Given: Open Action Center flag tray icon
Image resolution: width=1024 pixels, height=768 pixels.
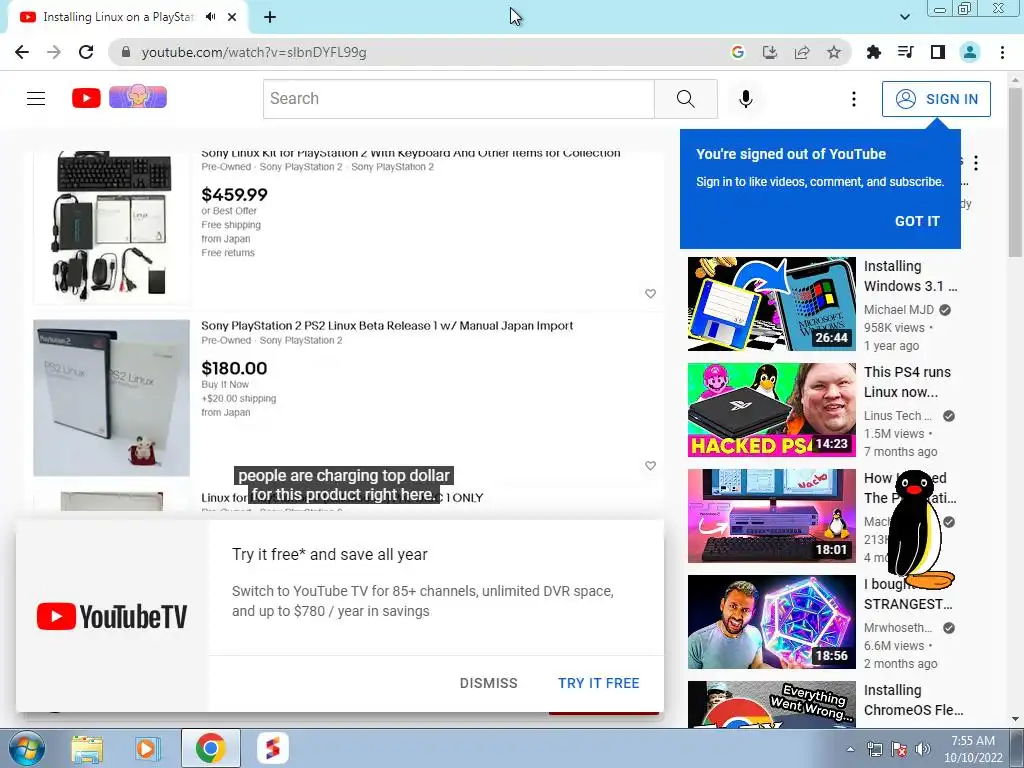Looking at the screenshot, I should [x=899, y=749].
